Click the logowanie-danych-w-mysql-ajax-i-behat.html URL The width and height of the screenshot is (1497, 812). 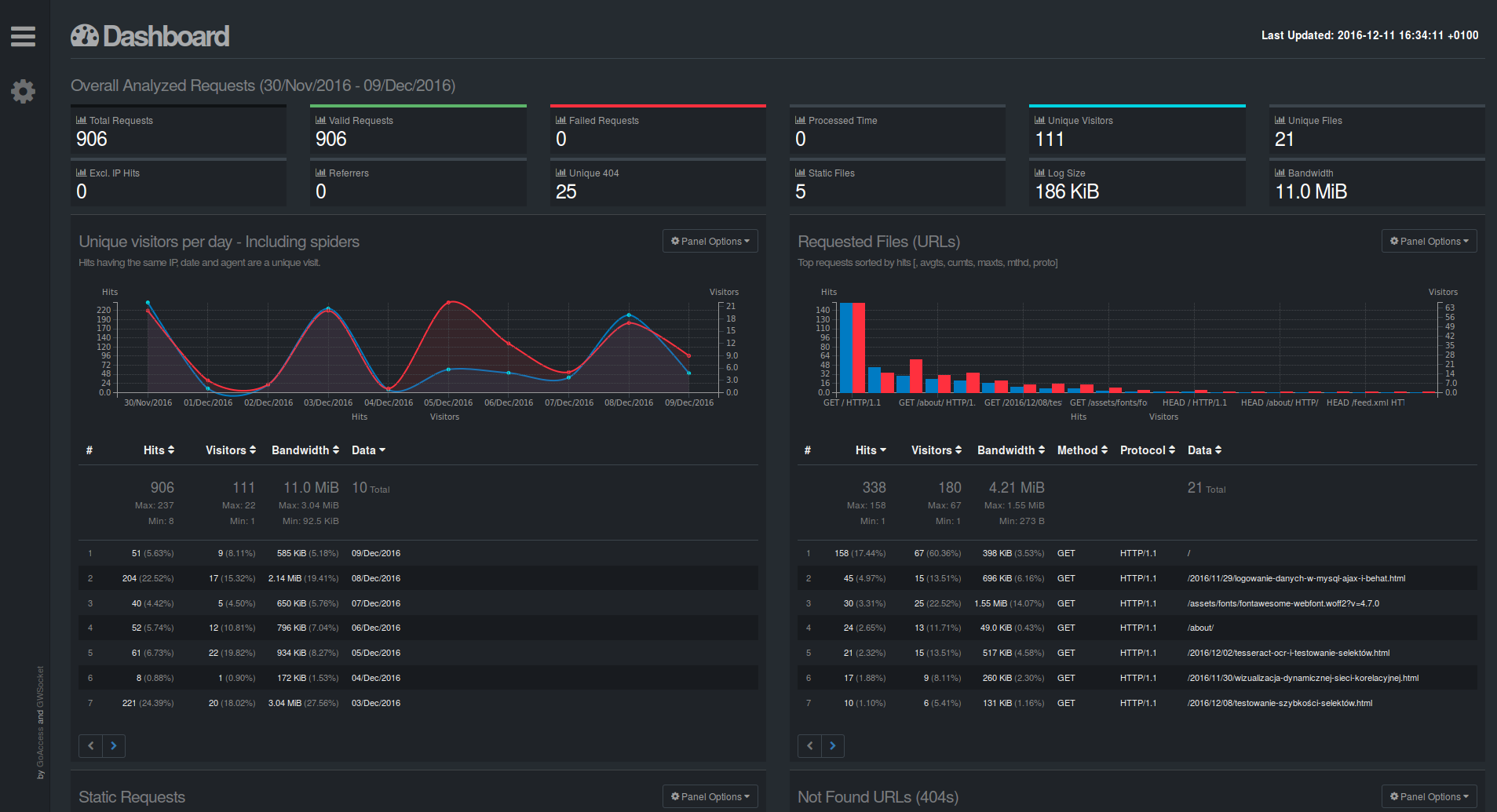tap(1296, 578)
